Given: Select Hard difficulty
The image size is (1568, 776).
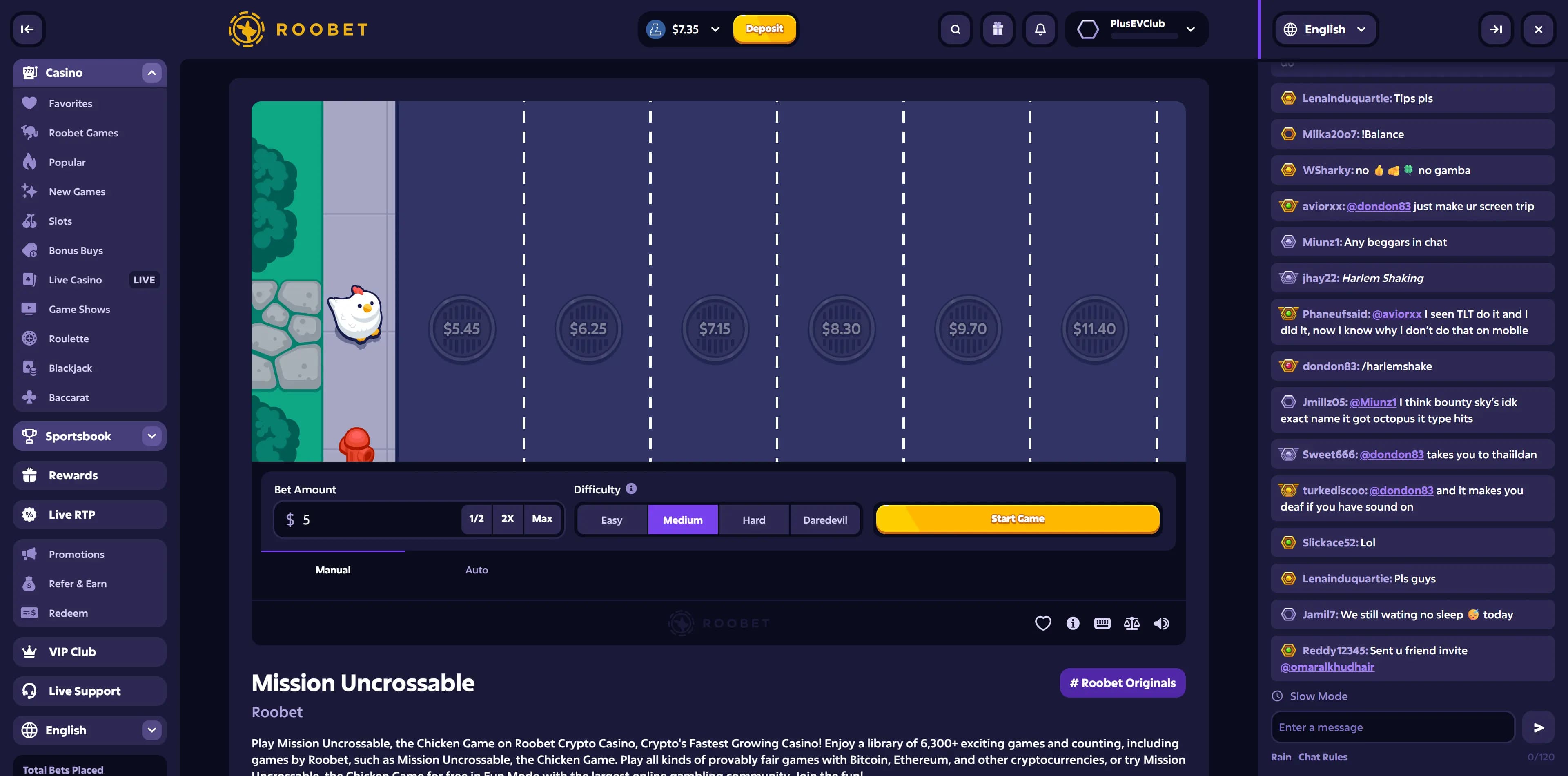Looking at the screenshot, I should point(753,520).
